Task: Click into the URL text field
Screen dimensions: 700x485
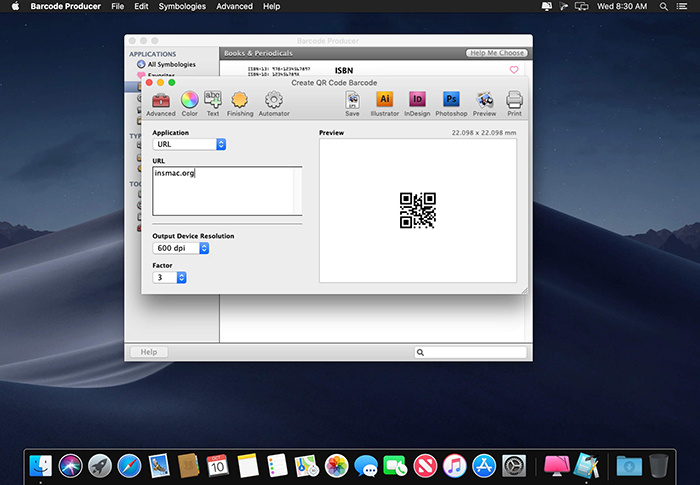Action: 227,191
